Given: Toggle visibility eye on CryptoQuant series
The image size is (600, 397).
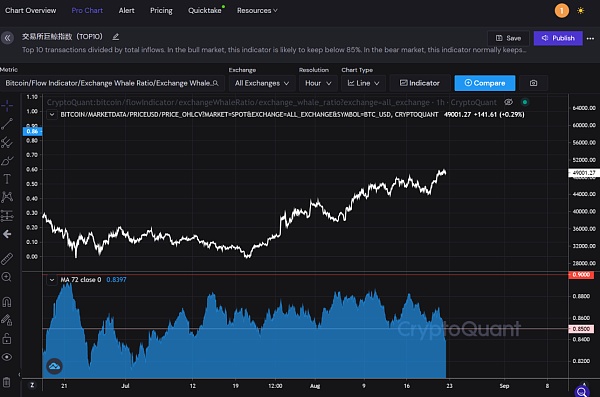Looking at the screenshot, I should (x=508, y=102).
